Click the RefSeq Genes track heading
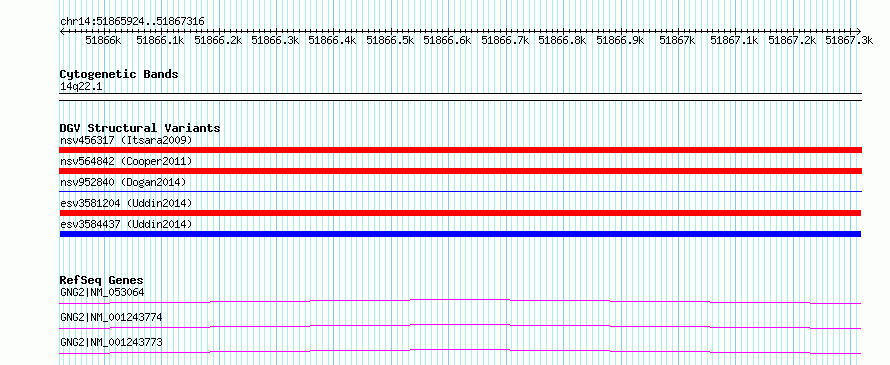This screenshot has width=890, height=365. [x=102, y=280]
